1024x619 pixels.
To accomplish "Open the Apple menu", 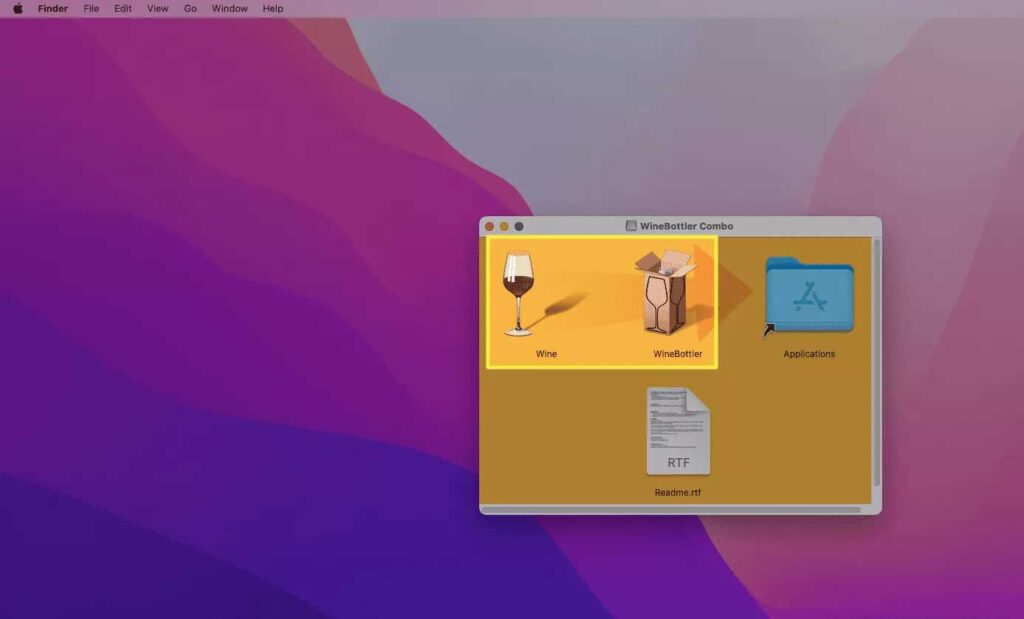I will tap(17, 8).
